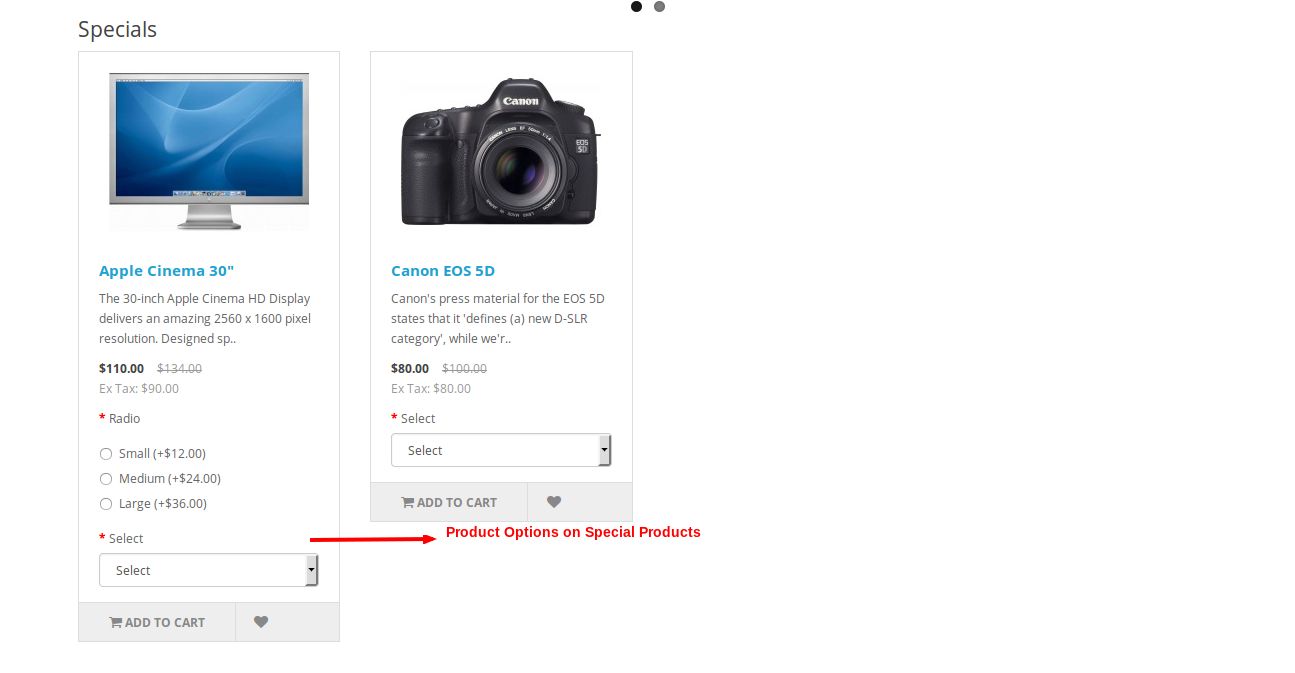Click the Specials section heading
This screenshot has width=1295, height=673.
coord(117,30)
